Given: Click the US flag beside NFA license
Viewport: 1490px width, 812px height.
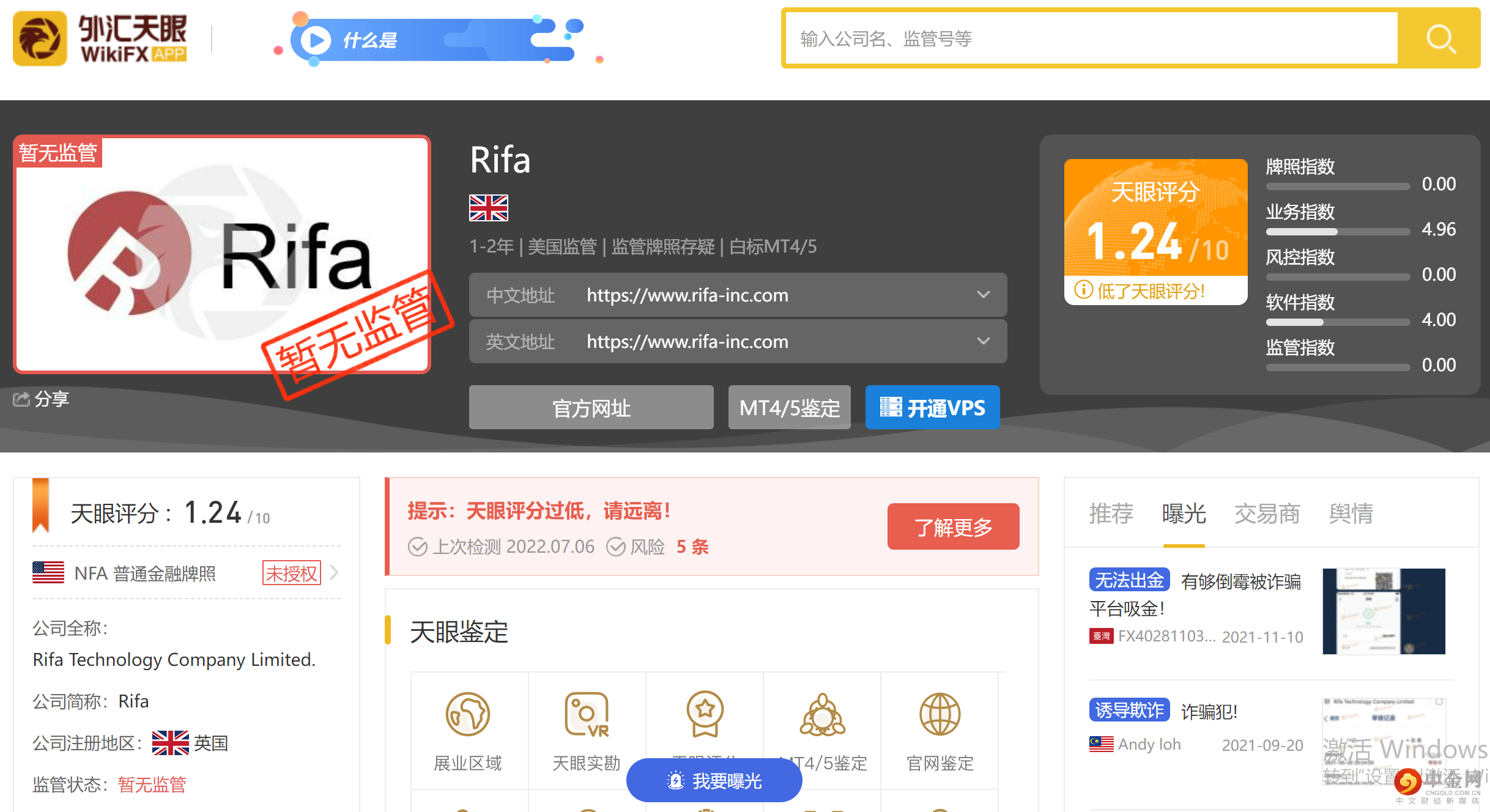Looking at the screenshot, I should pos(48,572).
